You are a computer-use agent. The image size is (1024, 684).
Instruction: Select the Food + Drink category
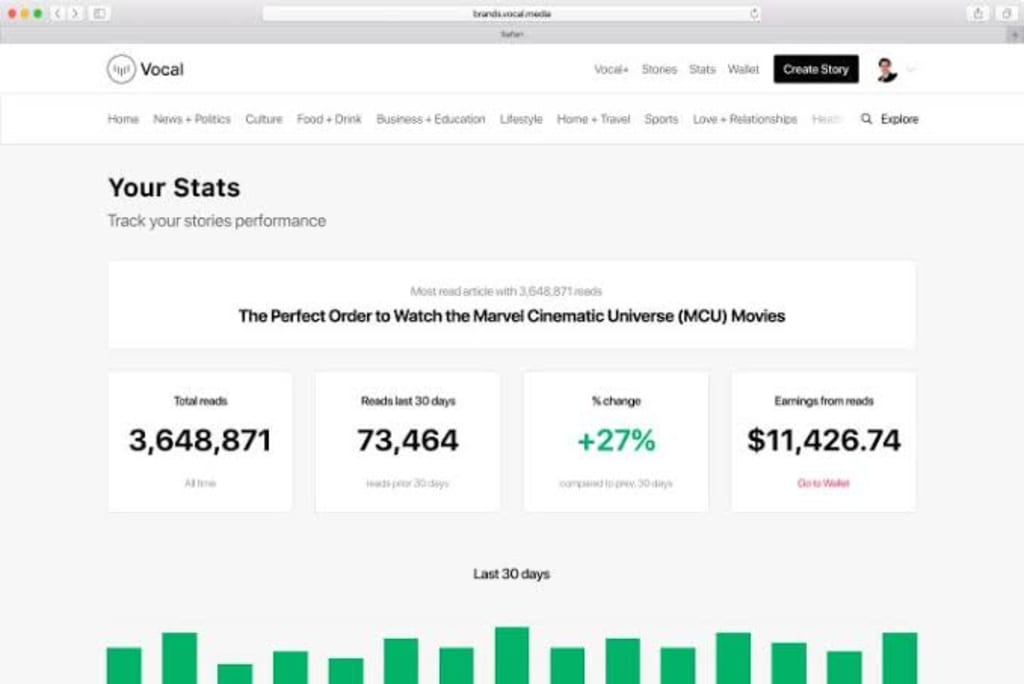coord(329,119)
